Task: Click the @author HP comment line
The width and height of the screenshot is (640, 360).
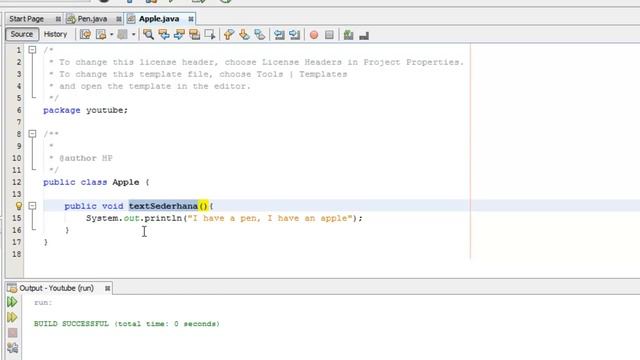Action: pos(86,158)
